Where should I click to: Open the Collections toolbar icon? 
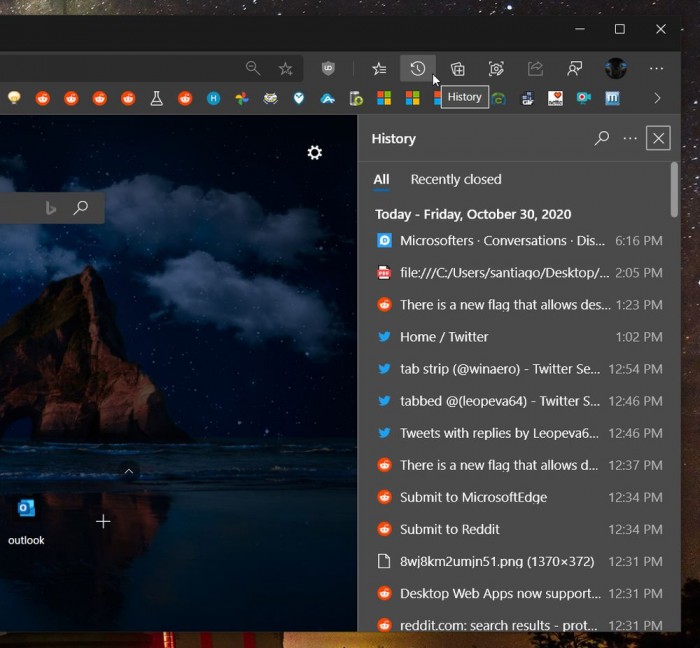[457, 68]
